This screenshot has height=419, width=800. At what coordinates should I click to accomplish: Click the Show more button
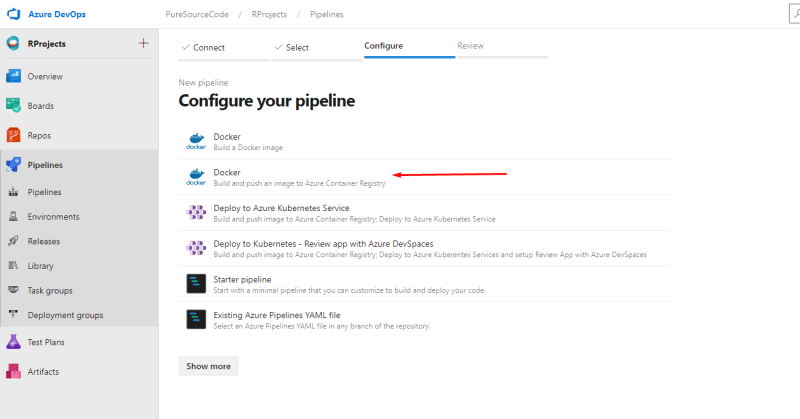pyautogui.click(x=208, y=366)
